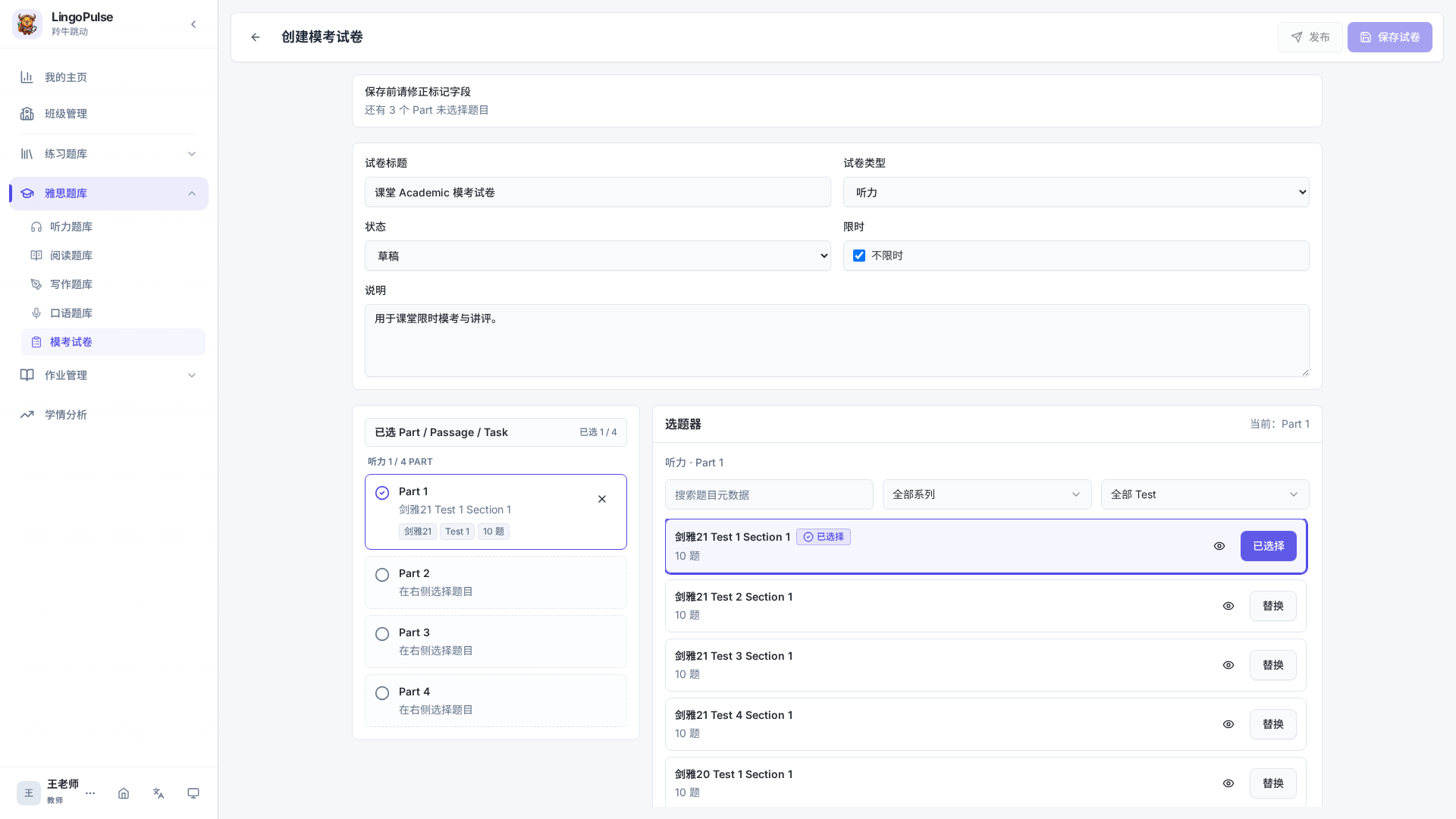Image resolution: width=1456 pixels, height=819 pixels.
Task: Click the 保存试卷 button
Action: point(1389,37)
